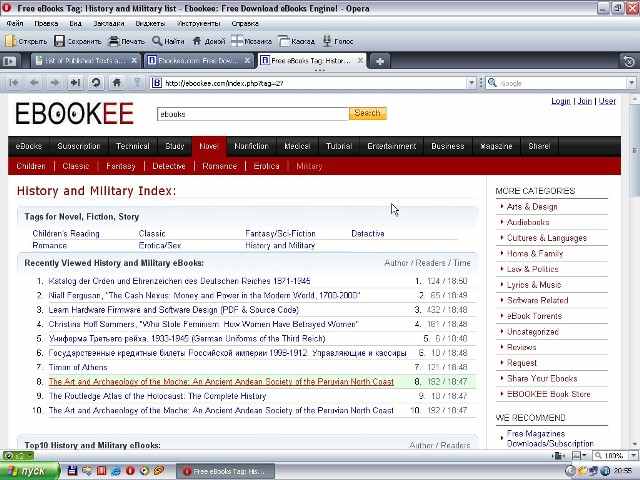
Task: Select the Detective sub-navigation link
Action: (169, 166)
